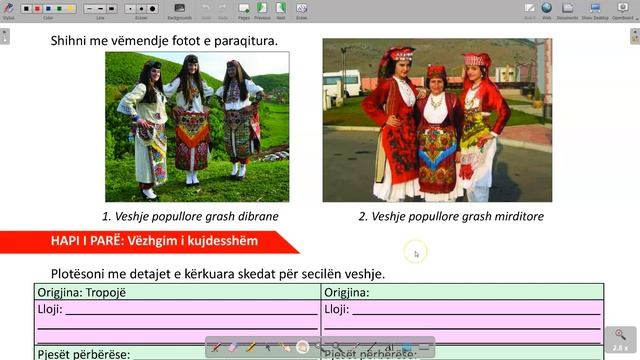The width and height of the screenshot is (640, 360).
Task: Click the left 'Pjesët përbërëse:' label
Action: (x=84, y=354)
